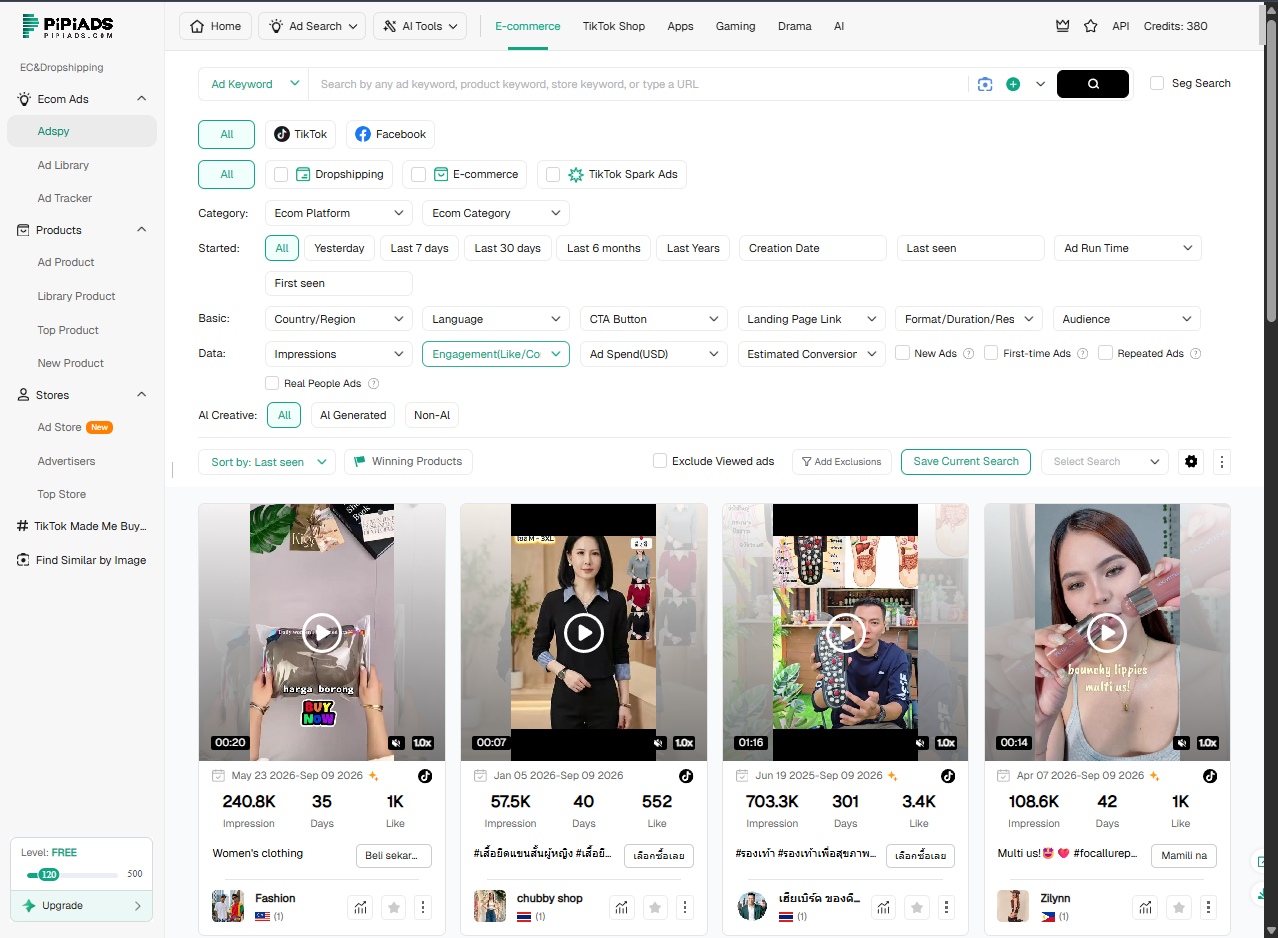Open Ad Library in the sidebar
The width and height of the screenshot is (1278, 938).
[63, 165]
